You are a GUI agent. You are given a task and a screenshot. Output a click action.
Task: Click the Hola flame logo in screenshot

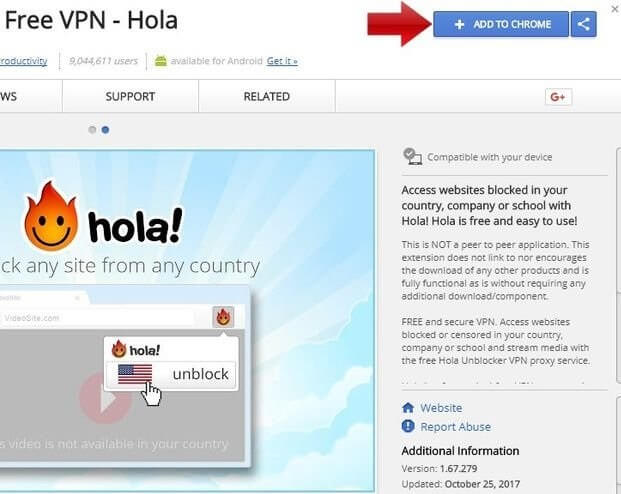click(x=51, y=216)
